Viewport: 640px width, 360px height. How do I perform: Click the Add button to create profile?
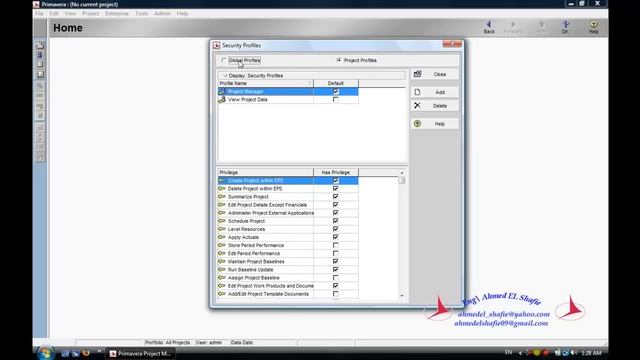[435, 92]
